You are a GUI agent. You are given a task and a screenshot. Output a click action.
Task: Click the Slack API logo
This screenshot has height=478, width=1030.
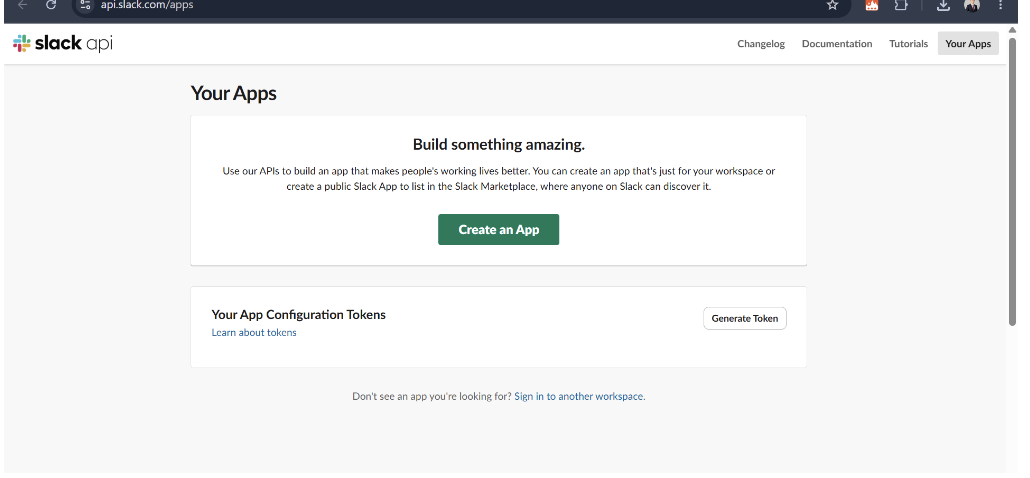tap(63, 44)
